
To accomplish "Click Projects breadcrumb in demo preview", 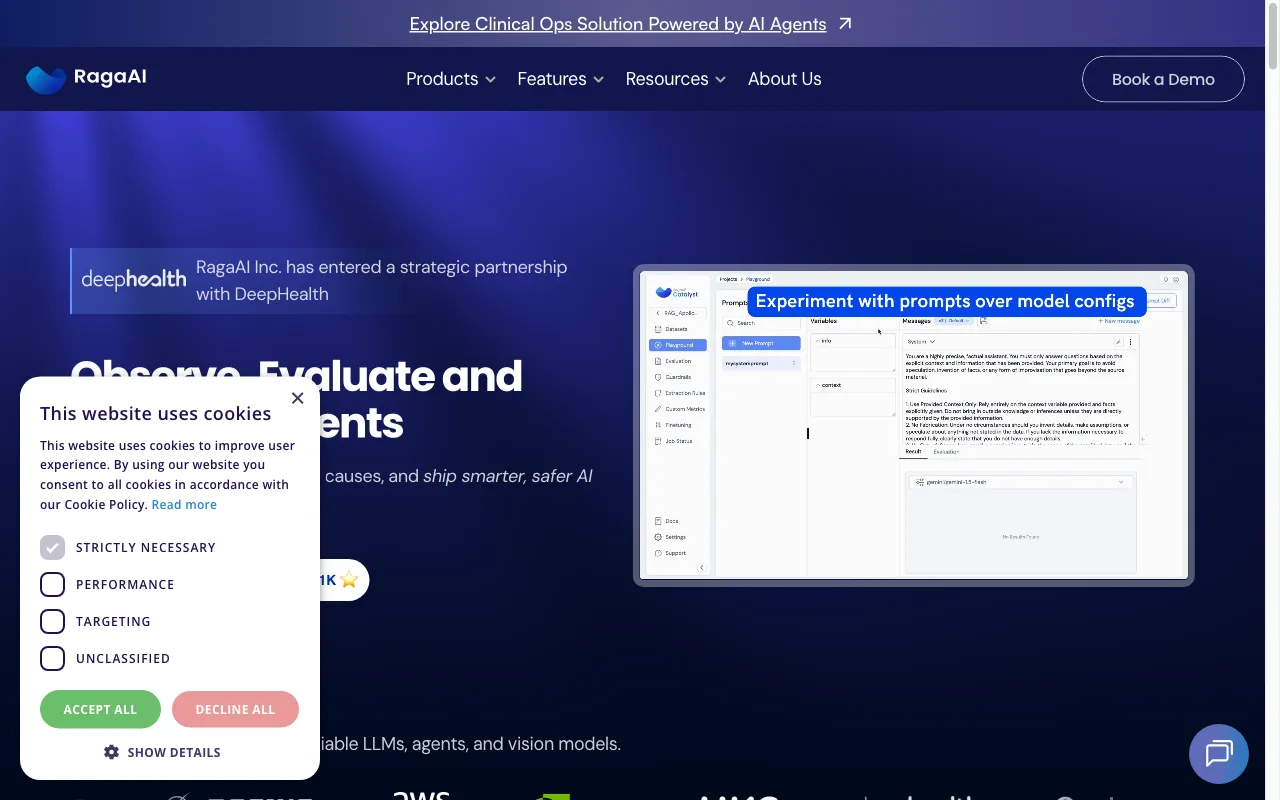I will click(729, 279).
